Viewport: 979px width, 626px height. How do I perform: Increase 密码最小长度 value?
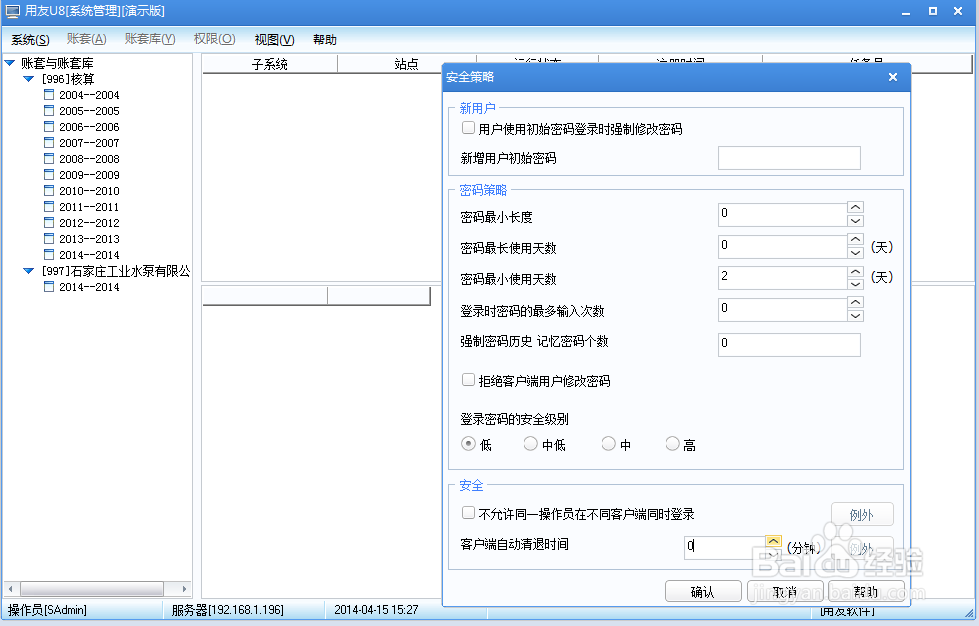tap(855, 207)
